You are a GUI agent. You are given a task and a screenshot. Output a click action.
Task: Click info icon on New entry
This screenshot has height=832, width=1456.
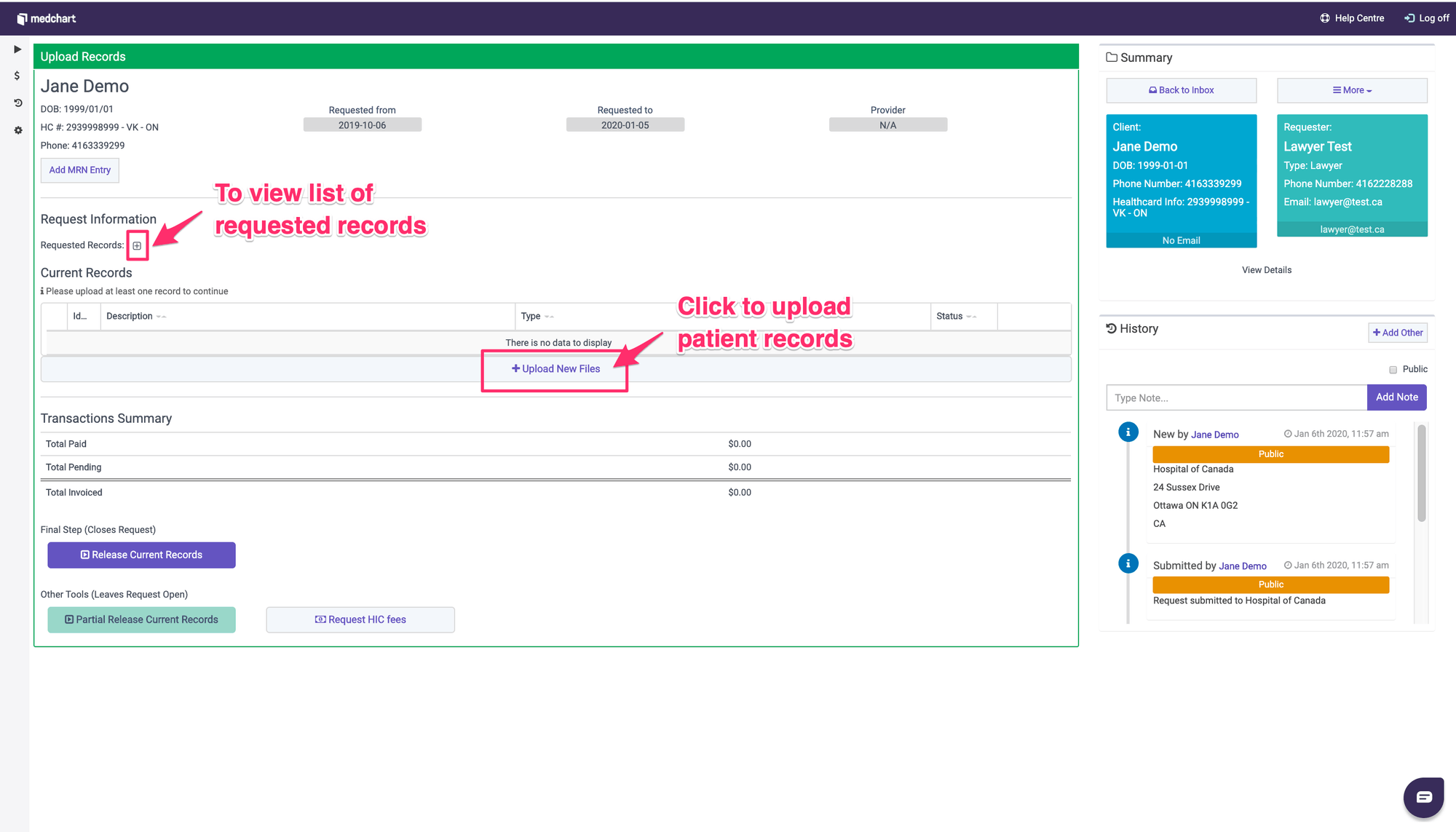(1128, 432)
